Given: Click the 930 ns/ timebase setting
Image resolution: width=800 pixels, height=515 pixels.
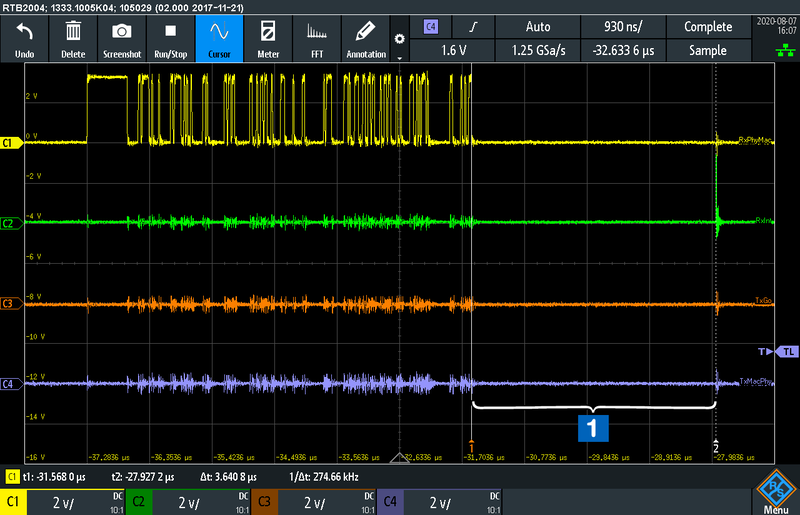Looking at the screenshot, I should coord(625,27).
